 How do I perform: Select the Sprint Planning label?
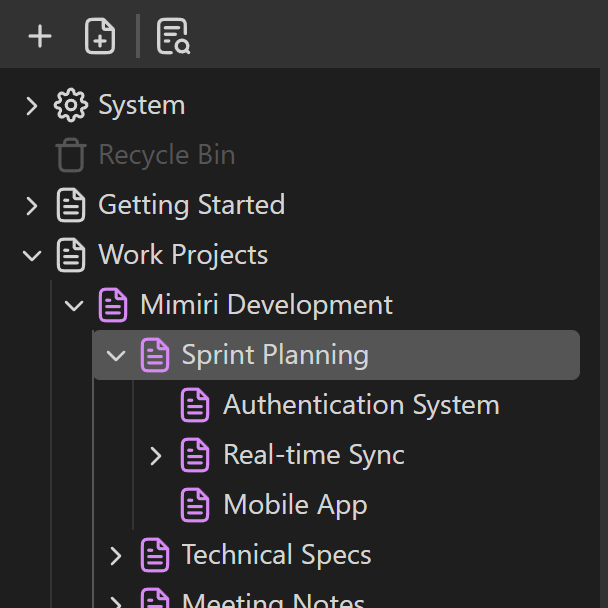coord(275,355)
